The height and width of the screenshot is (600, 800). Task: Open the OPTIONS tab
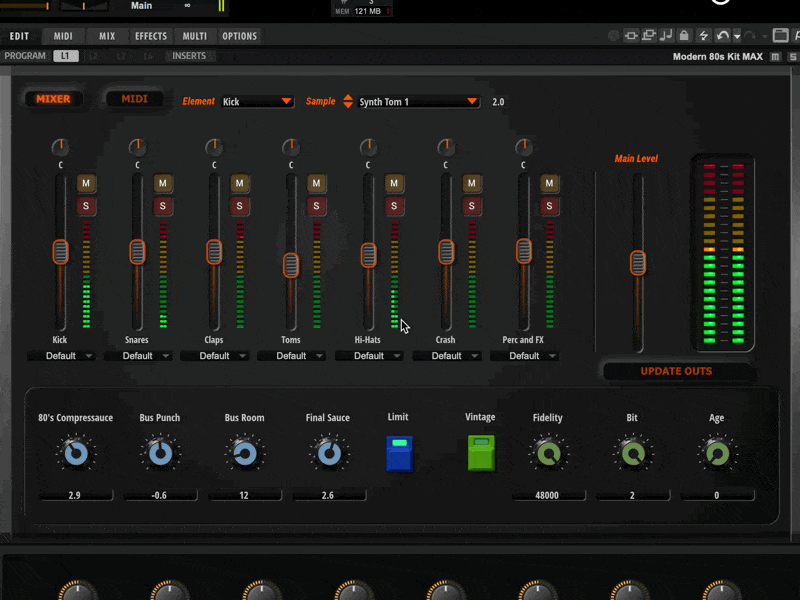239,36
